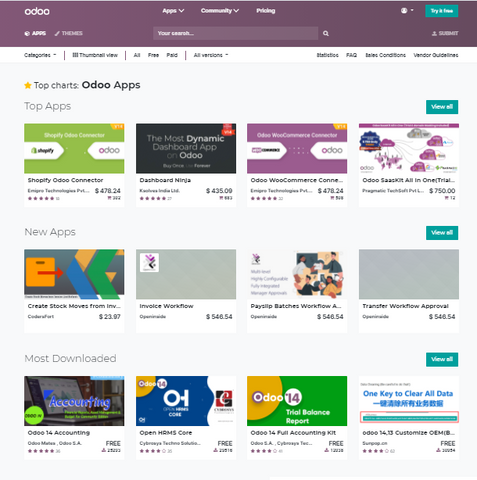Click Open HRMS Core star rating
Image resolution: width=477 pixels, height=480 pixels.
click(x=153, y=451)
